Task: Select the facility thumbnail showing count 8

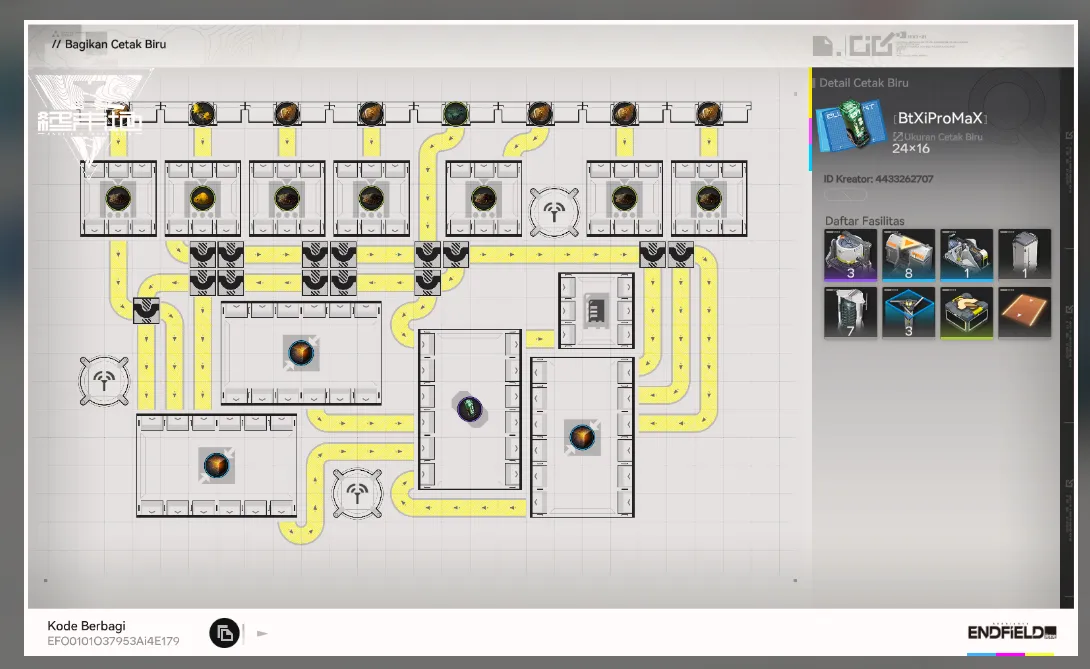Action: point(908,255)
